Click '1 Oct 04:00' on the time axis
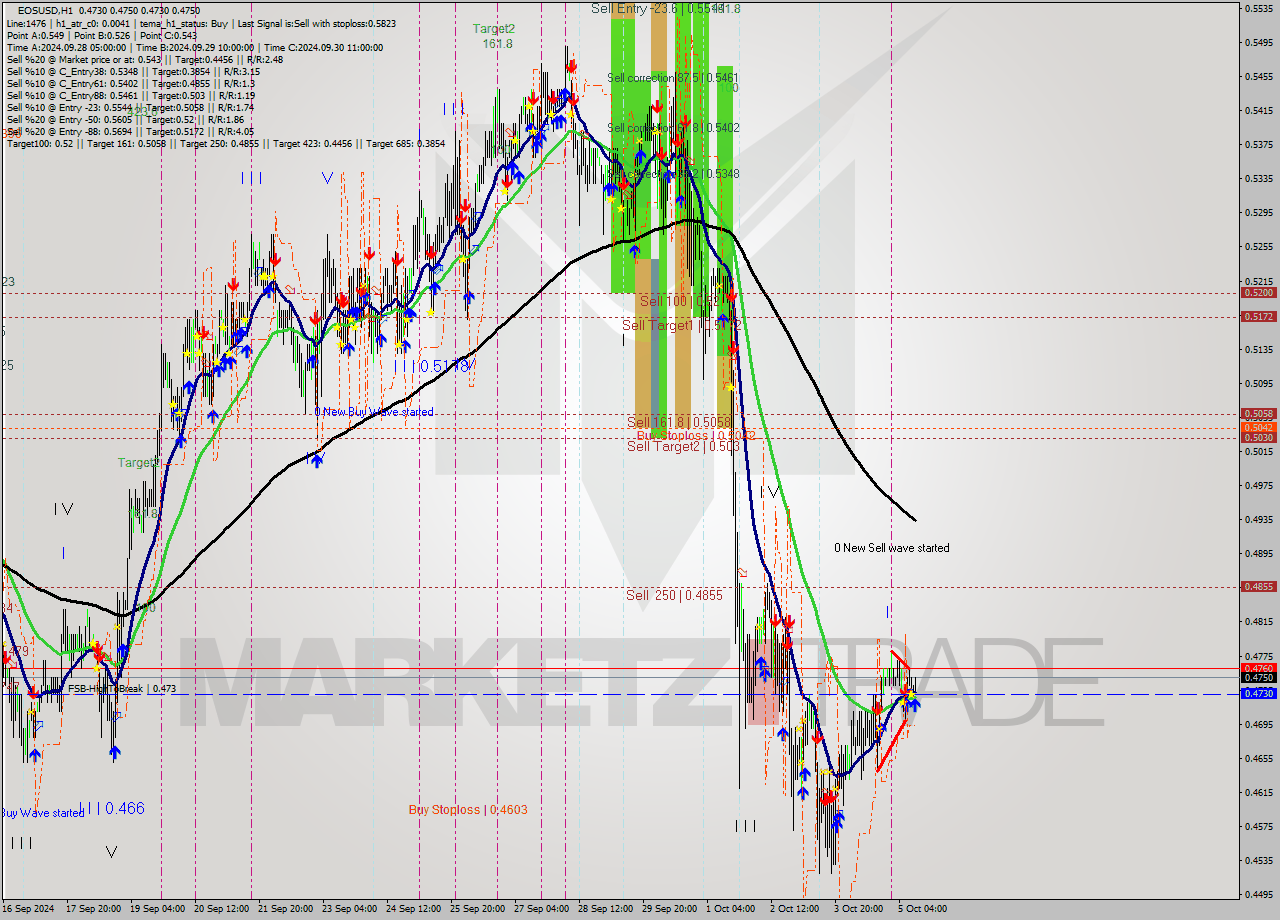Screen dimensions: 1280x920 (730, 909)
